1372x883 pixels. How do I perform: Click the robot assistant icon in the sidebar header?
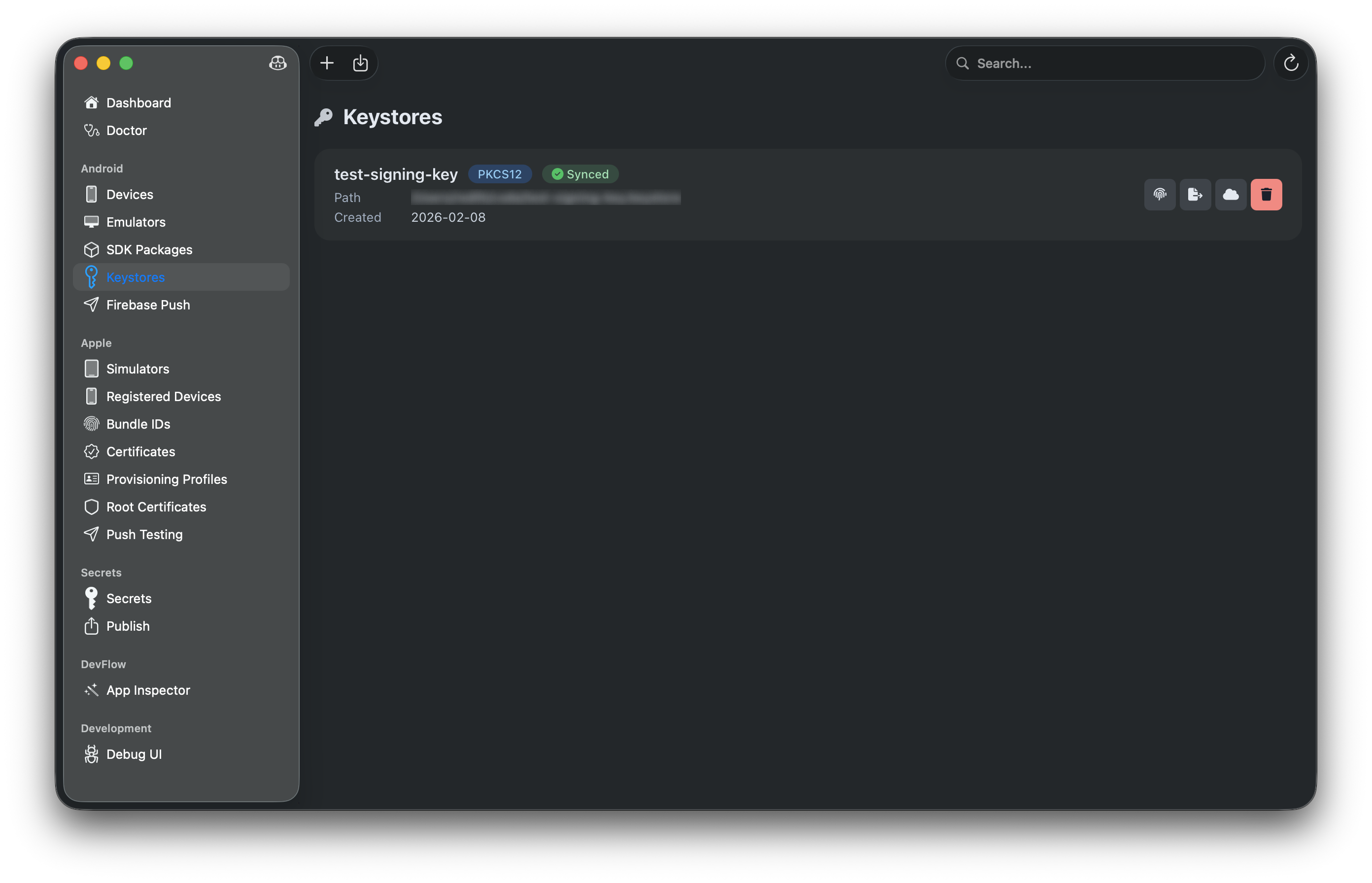277,64
